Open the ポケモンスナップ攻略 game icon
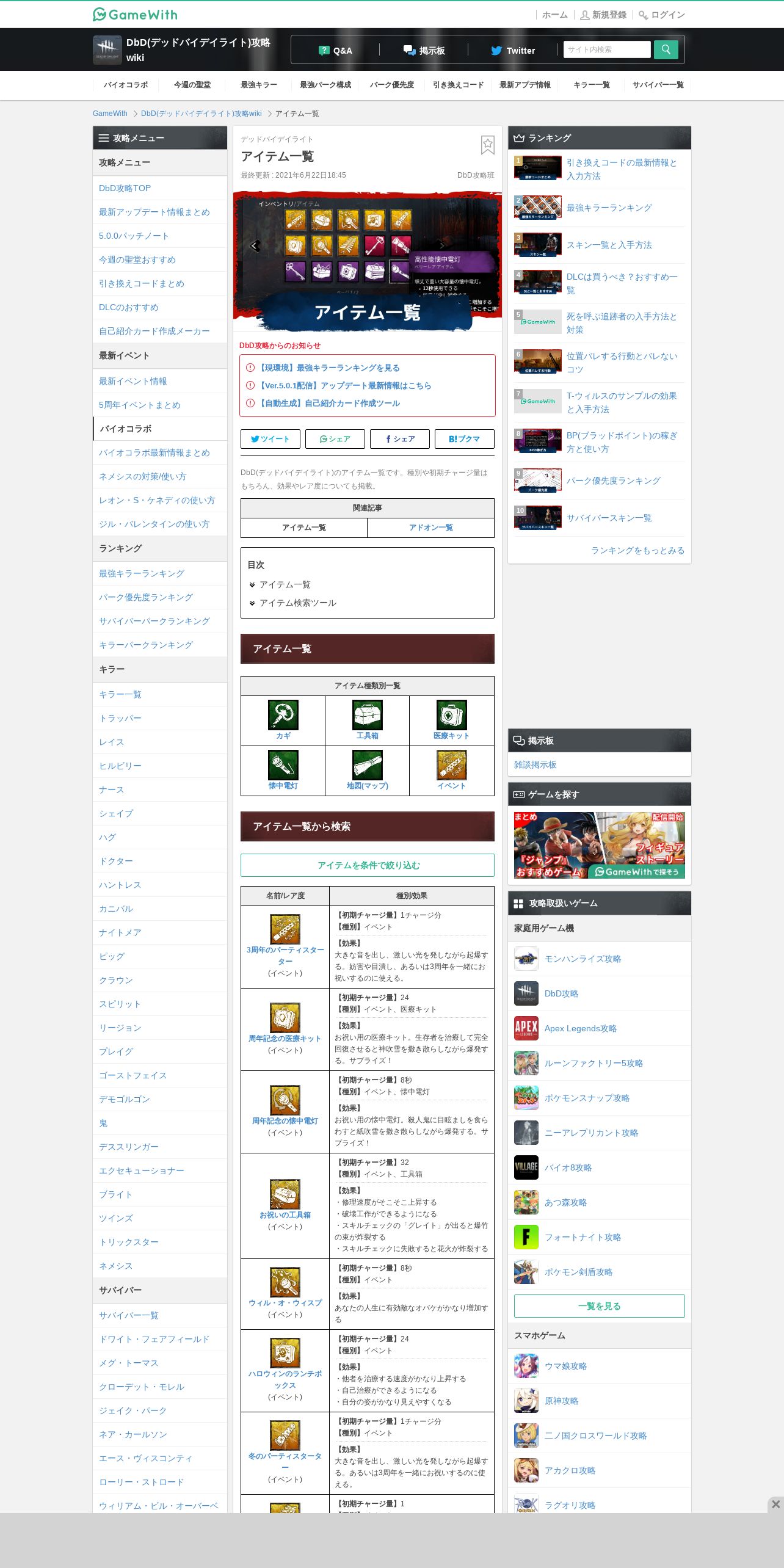The height and width of the screenshot is (1568, 784). click(x=526, y=1098)
